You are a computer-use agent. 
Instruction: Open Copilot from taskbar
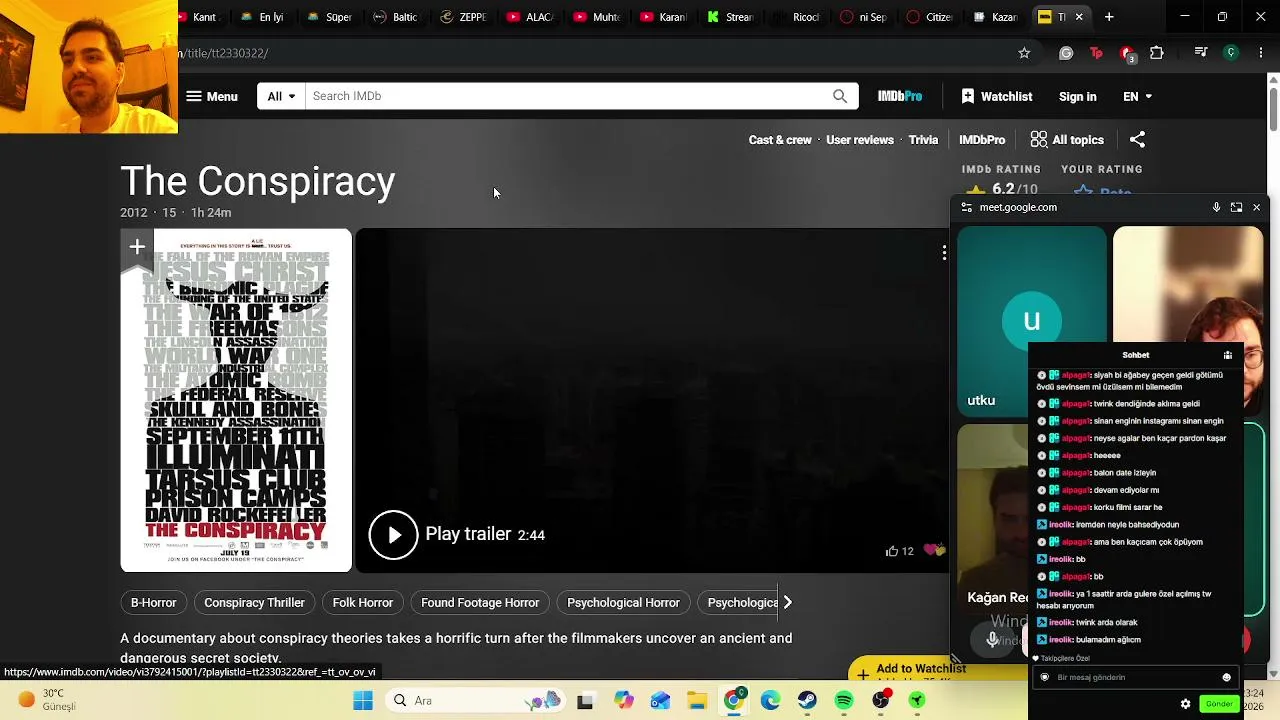coord(624,700)
